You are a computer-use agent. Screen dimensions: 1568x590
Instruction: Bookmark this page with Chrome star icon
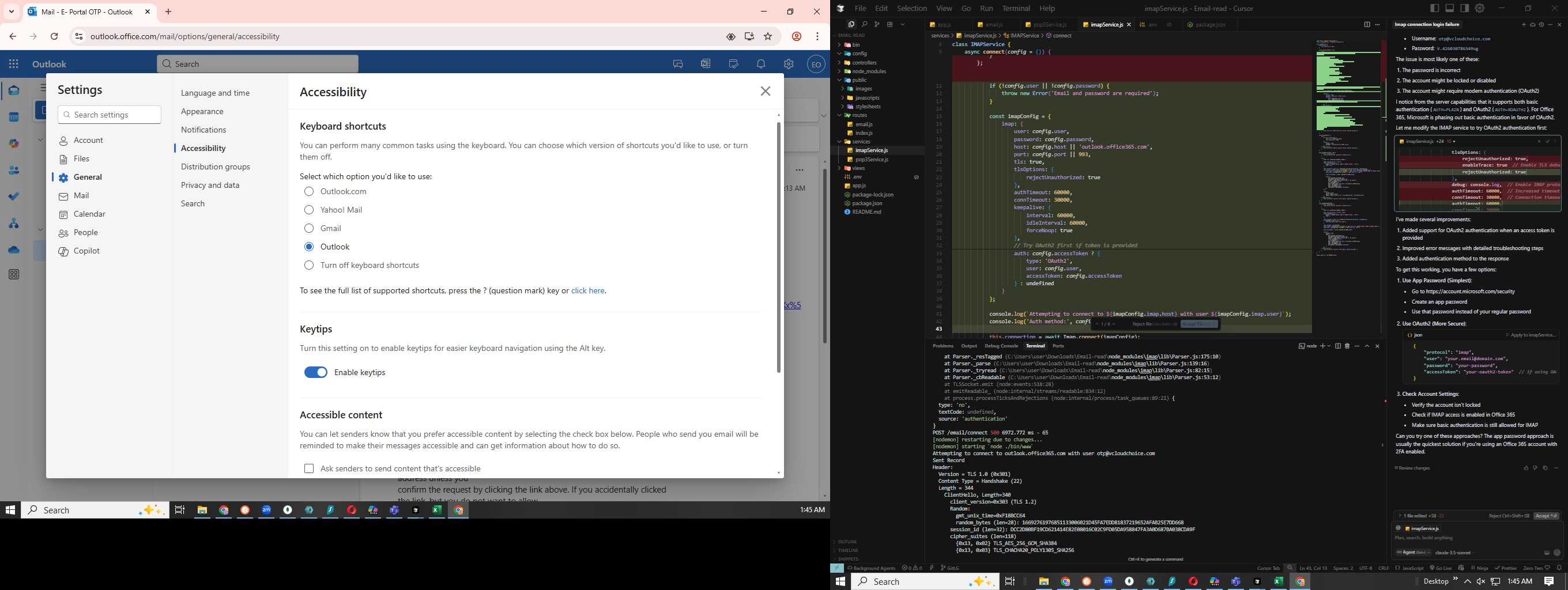point(768,36)
